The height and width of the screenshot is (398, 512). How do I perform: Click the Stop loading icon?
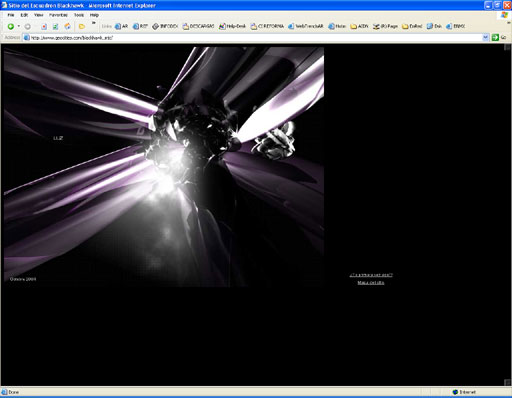[44, 26]
